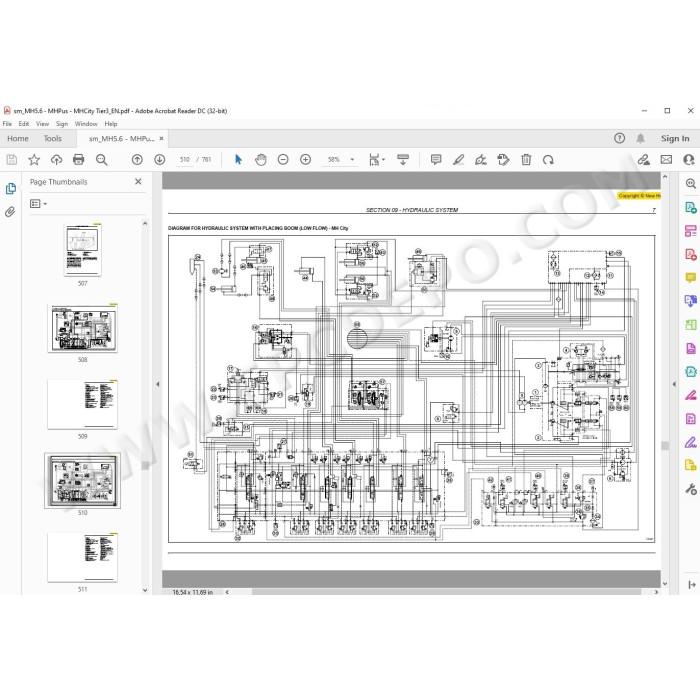700x700 pixels.
Task: Open the Sign menu
Action: (x=62, y=124)
